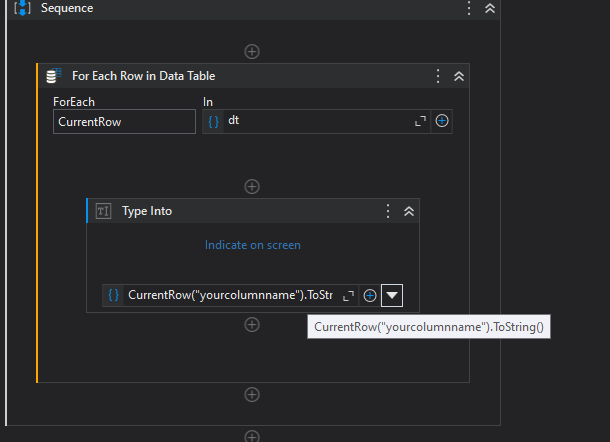The image size is (610, 442).
Task: Click the Type Into activity icon
Action: [103, 211]
